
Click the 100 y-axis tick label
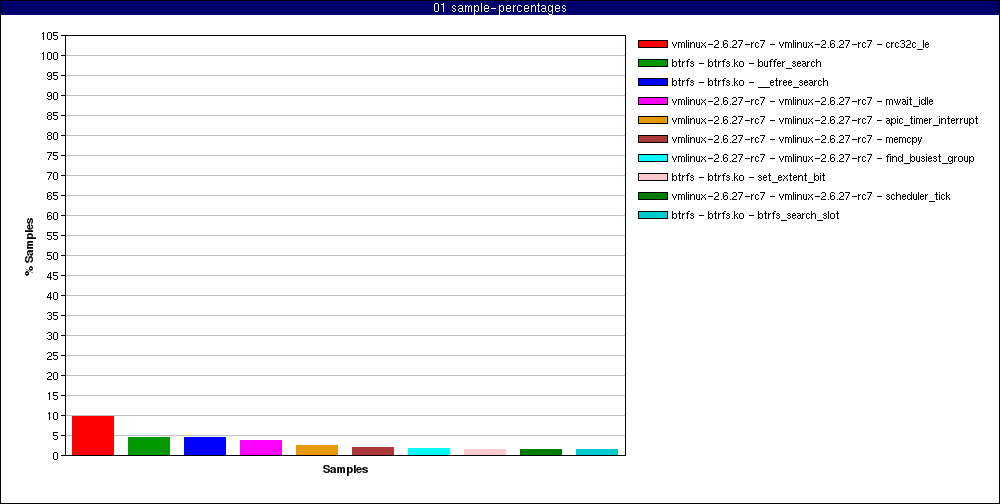pos(52,56)
